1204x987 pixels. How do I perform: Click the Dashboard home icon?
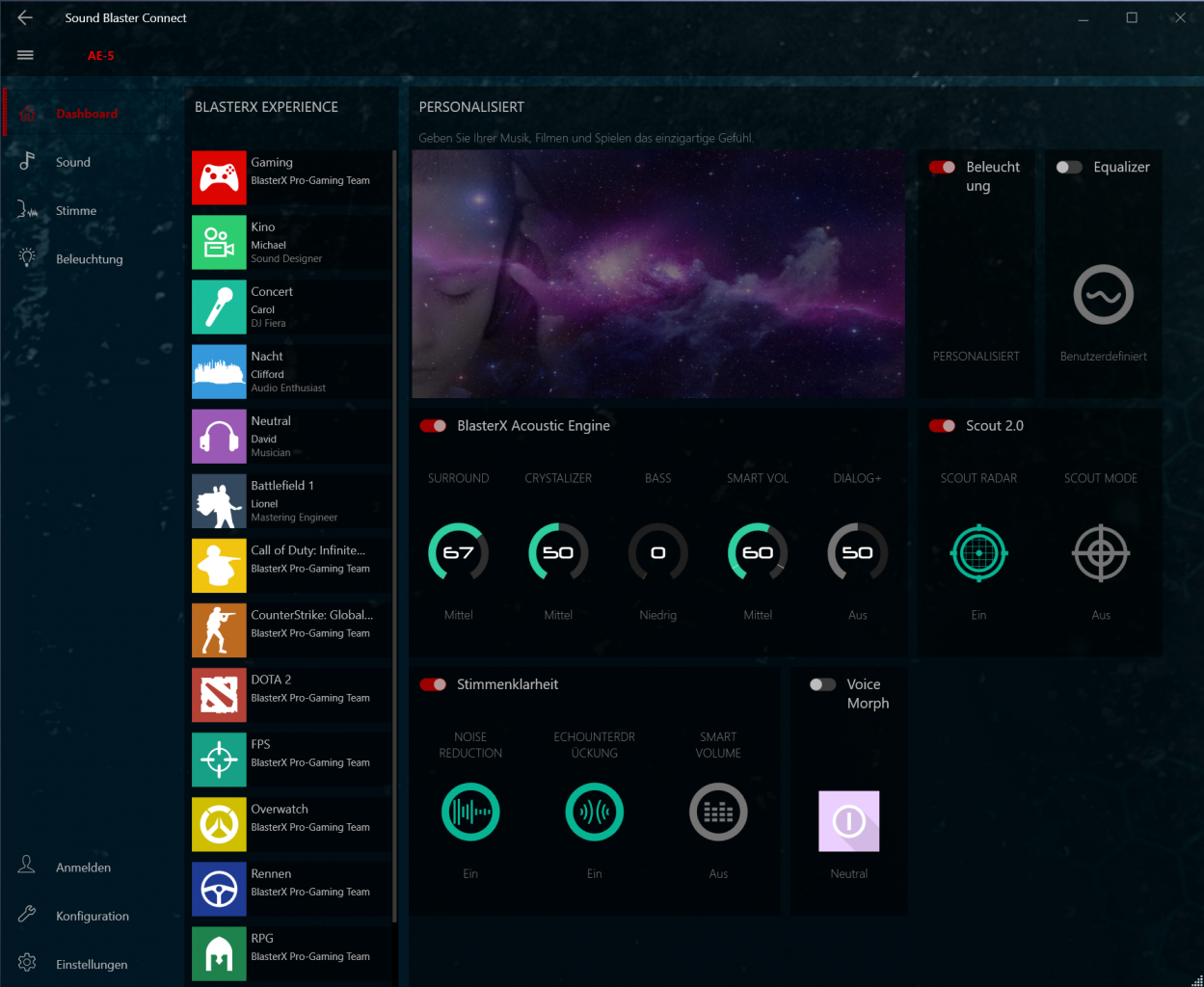27,114
